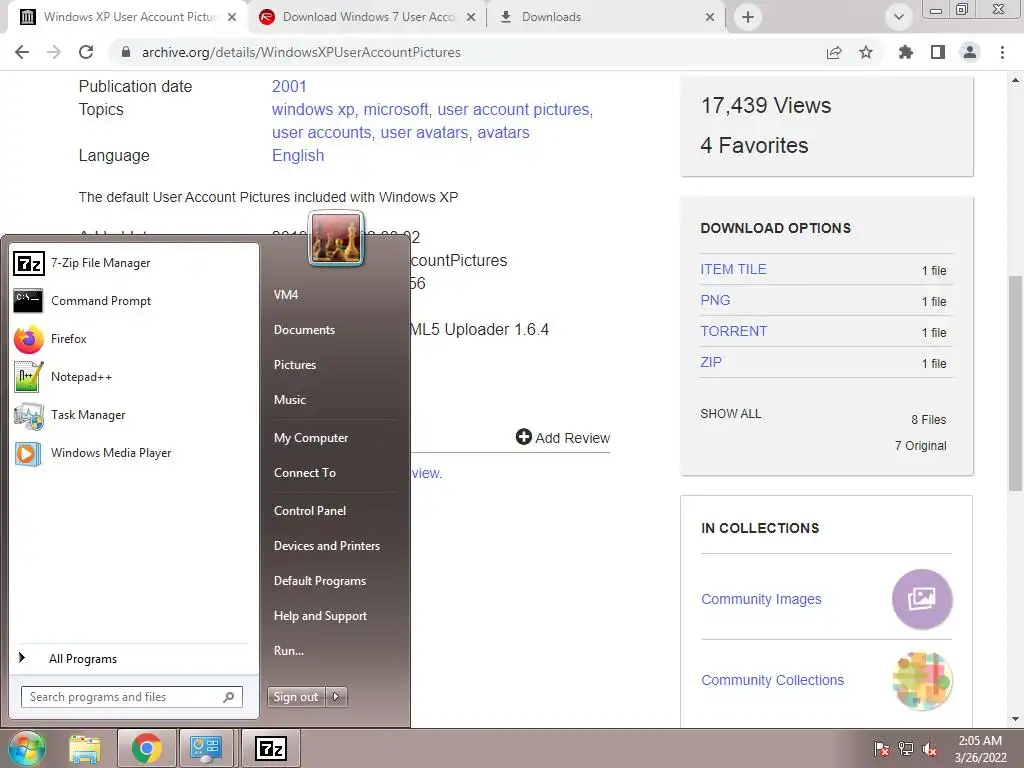1024x768 pixels.
Task: Open Documents from Start menu
Action: coord(304,330)
